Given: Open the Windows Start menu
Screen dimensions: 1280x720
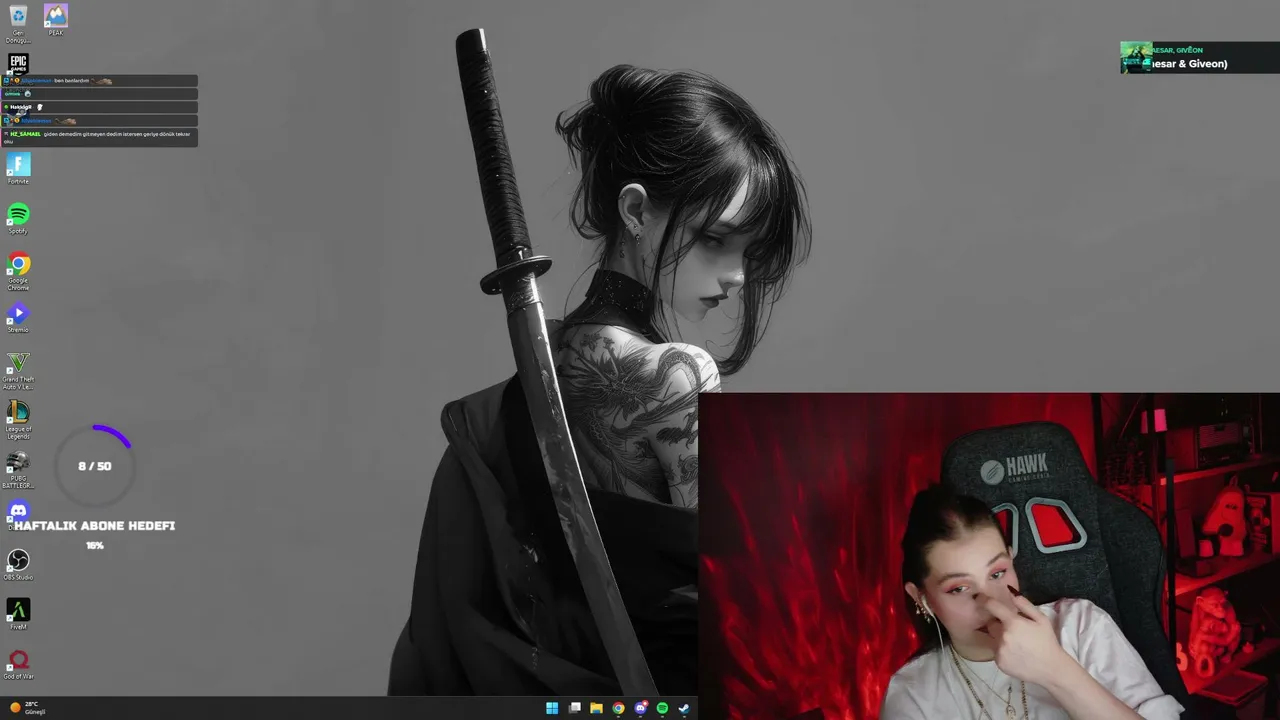Looking at the screenshot, I should click(x=552, y=708).
